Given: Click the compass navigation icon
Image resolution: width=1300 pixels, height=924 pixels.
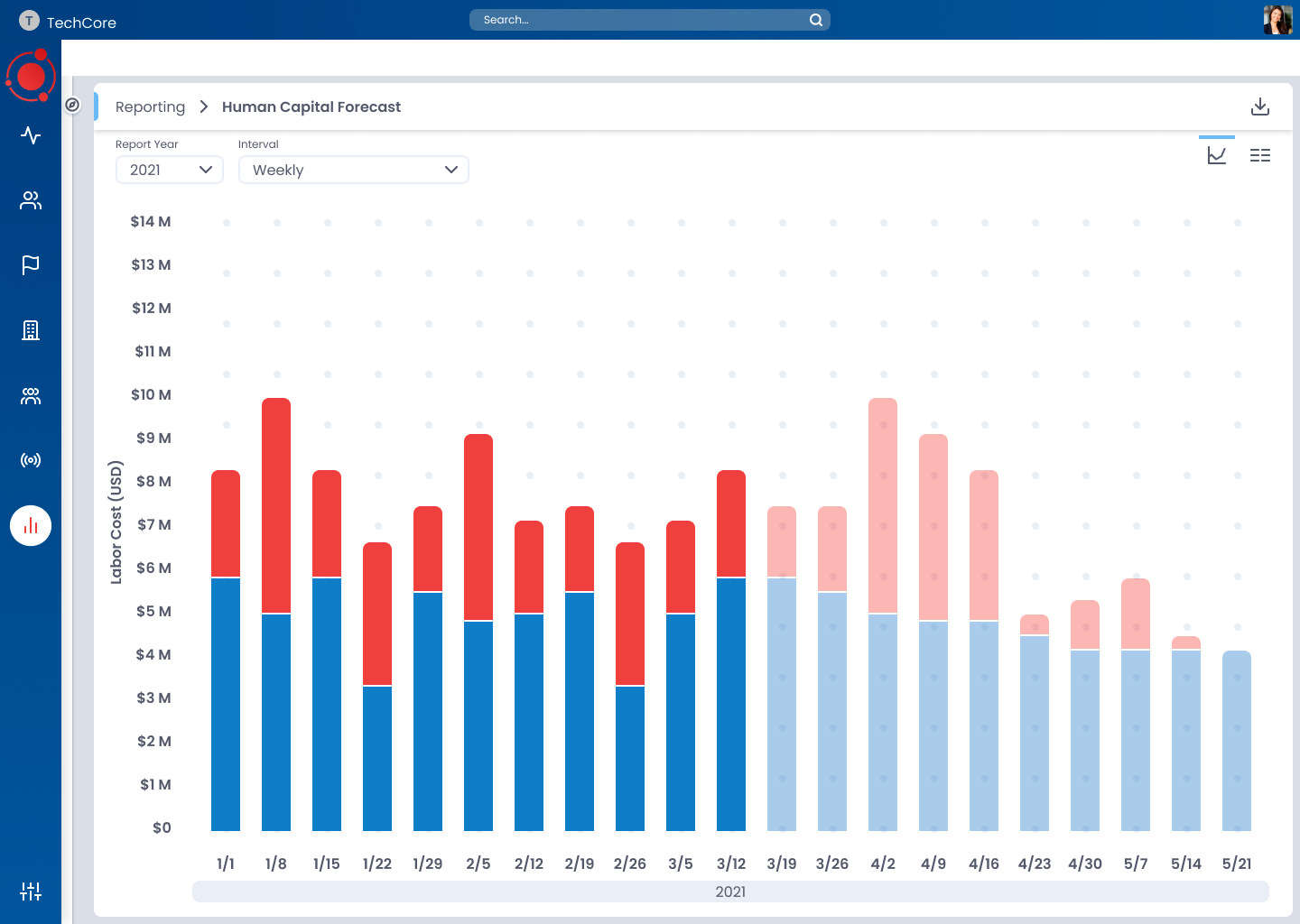Looking at the screenshot, I should coord(73,105).
